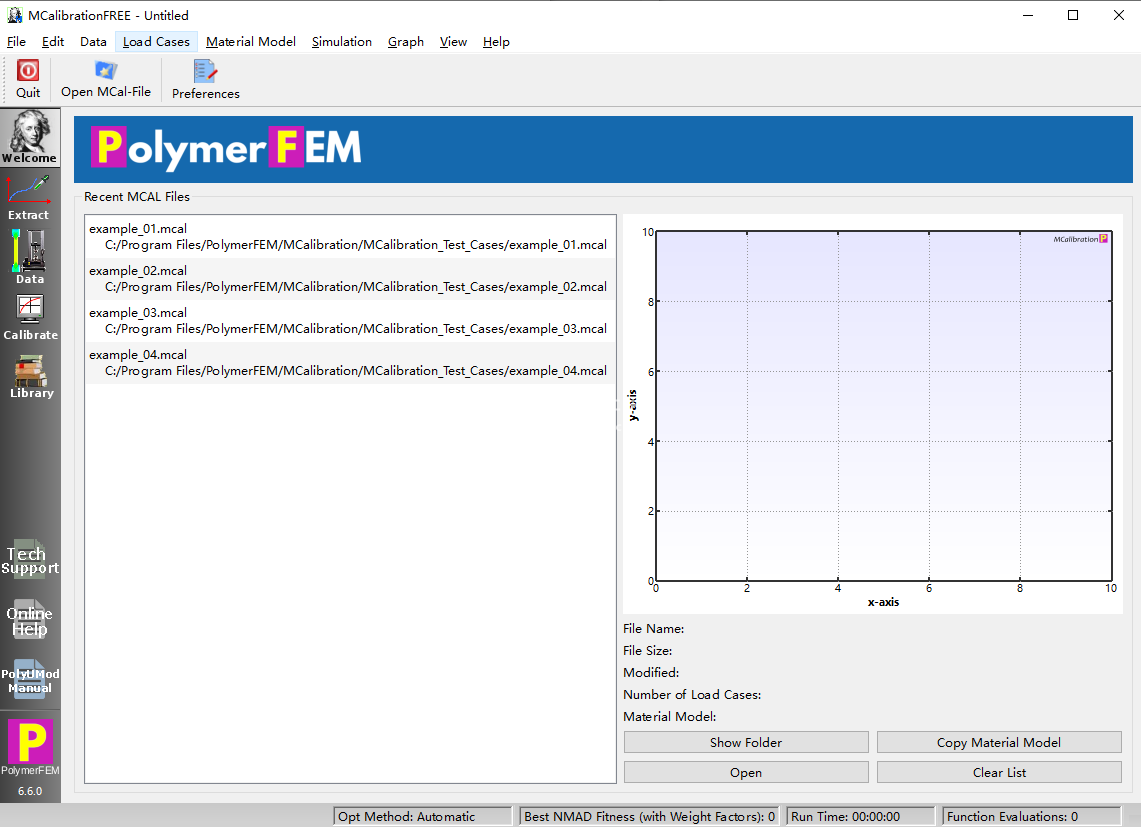Open the PolyUMod Manual sidebar icon
The height and width of the screenshot is (827, 1141).
click(30, 679)
